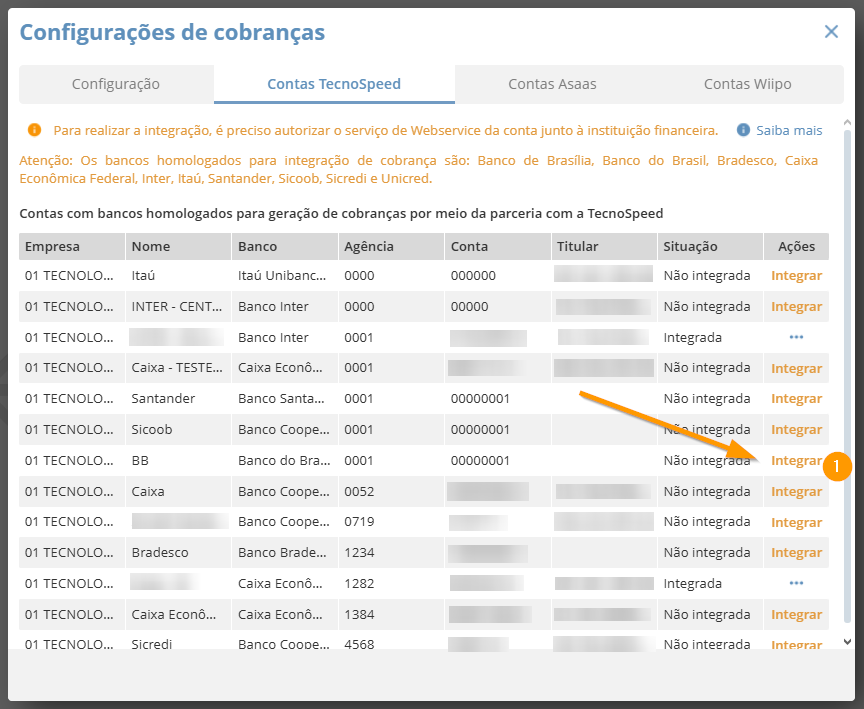This screenshot has width=864, height=709.
Task: Open the Saiba mais link
Action: pyautogui.click(x=789, y=130)
